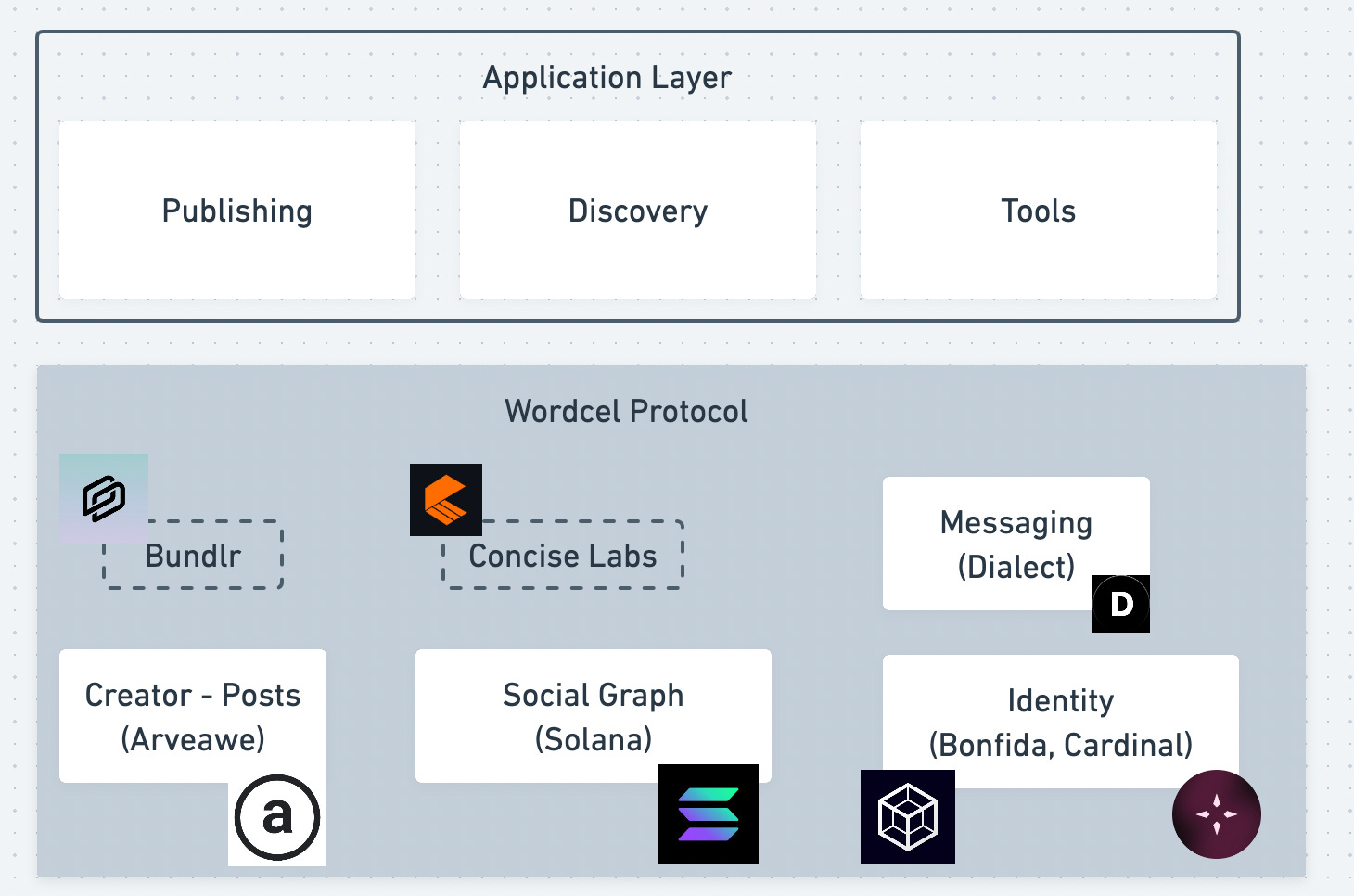Select the Publishing box
The width and height of the screenshot is (1354, 896).
pos(237,210)
